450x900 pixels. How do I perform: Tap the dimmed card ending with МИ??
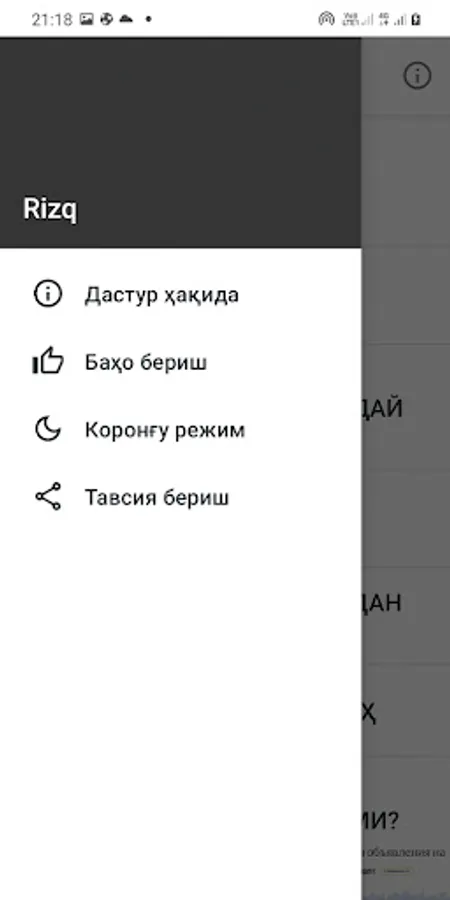[406, 827]
